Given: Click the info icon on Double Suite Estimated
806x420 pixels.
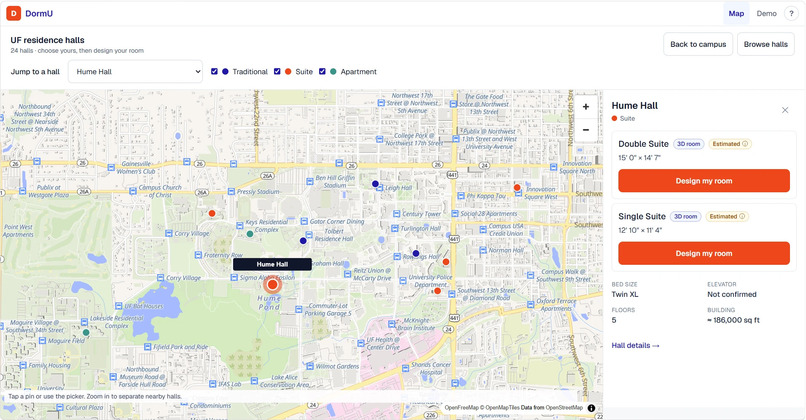Looking at the screenshot, I should 745,144.
